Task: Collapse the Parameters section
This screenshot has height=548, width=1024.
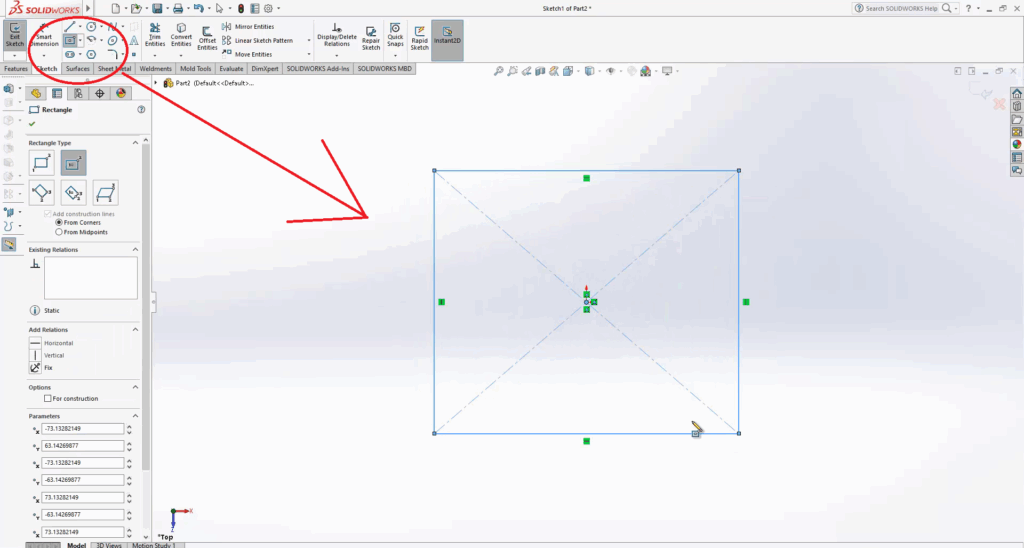Action: tap(136, 416)
